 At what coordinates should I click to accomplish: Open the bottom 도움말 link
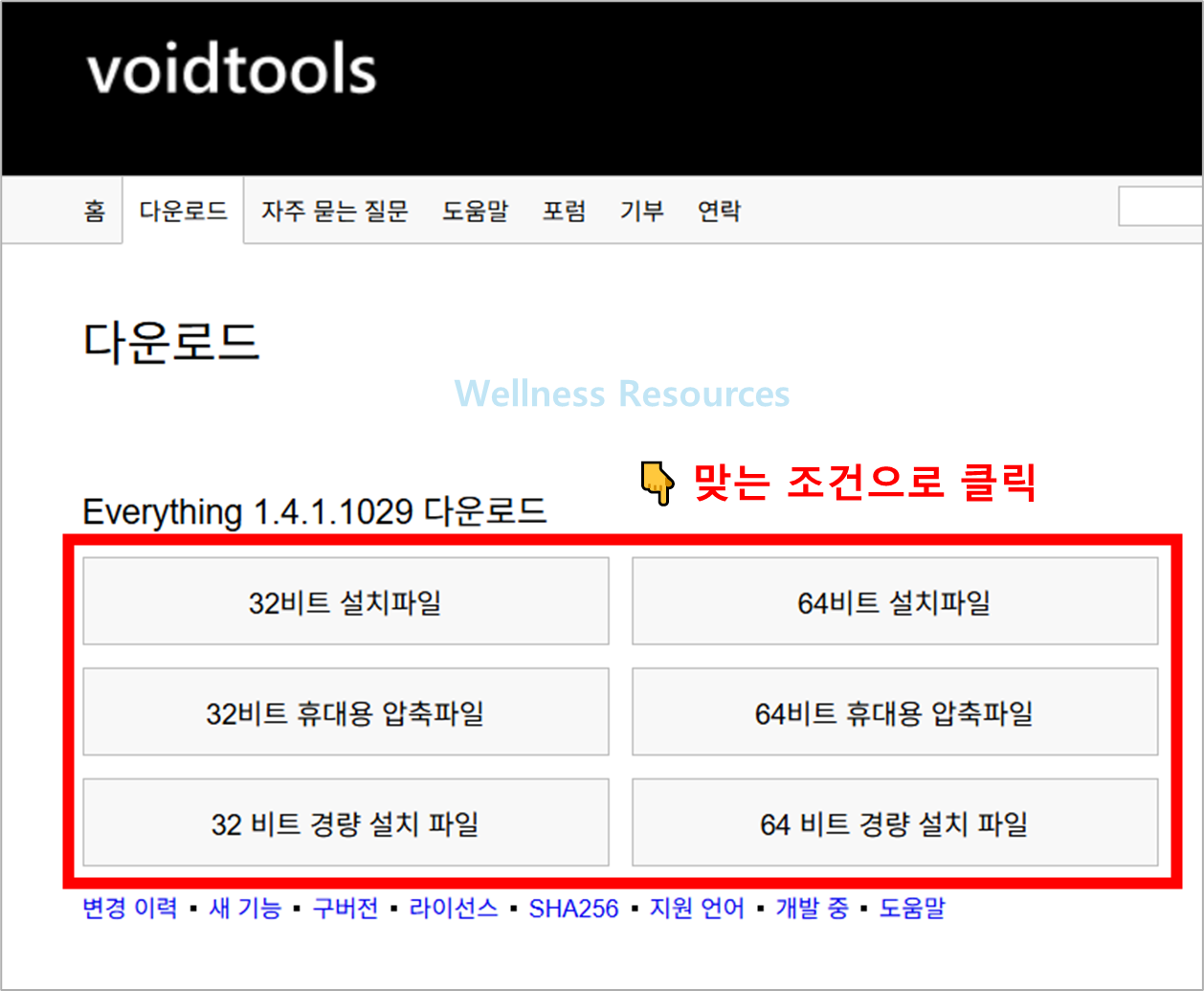tap(912, 908)
